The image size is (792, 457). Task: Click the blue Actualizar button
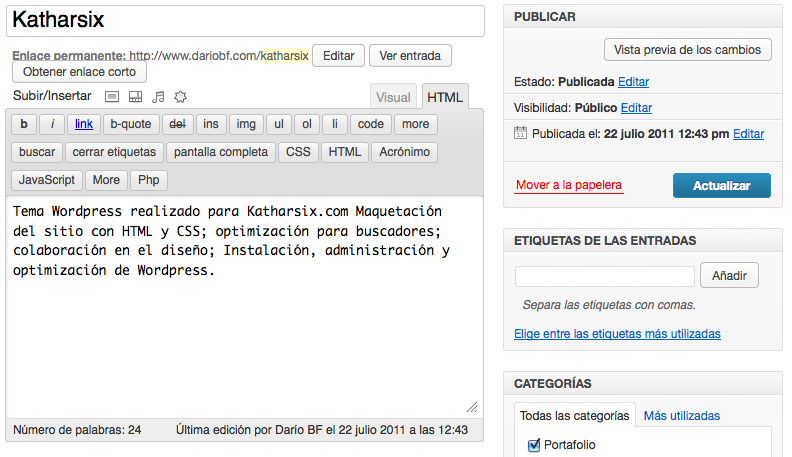(x=721, y=186)
